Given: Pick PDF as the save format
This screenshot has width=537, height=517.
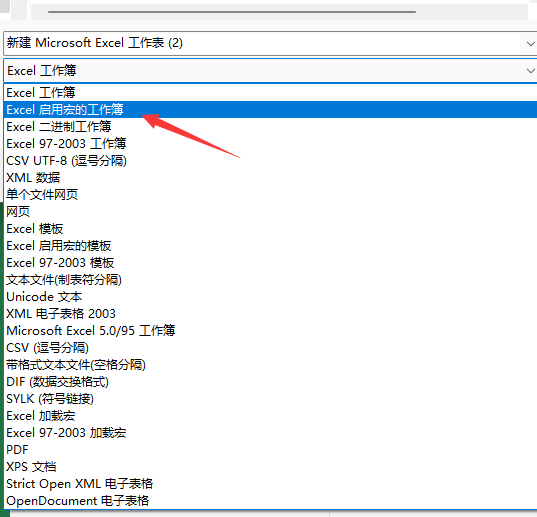Looking at the screenshot, I should (271, 450).
